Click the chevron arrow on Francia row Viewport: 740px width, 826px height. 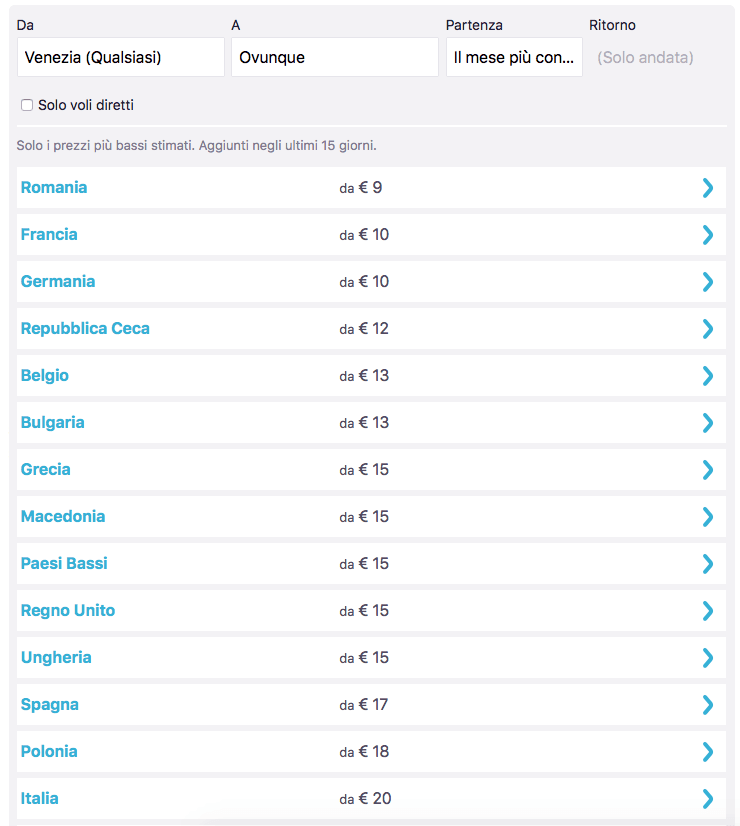tap(708, 235)
